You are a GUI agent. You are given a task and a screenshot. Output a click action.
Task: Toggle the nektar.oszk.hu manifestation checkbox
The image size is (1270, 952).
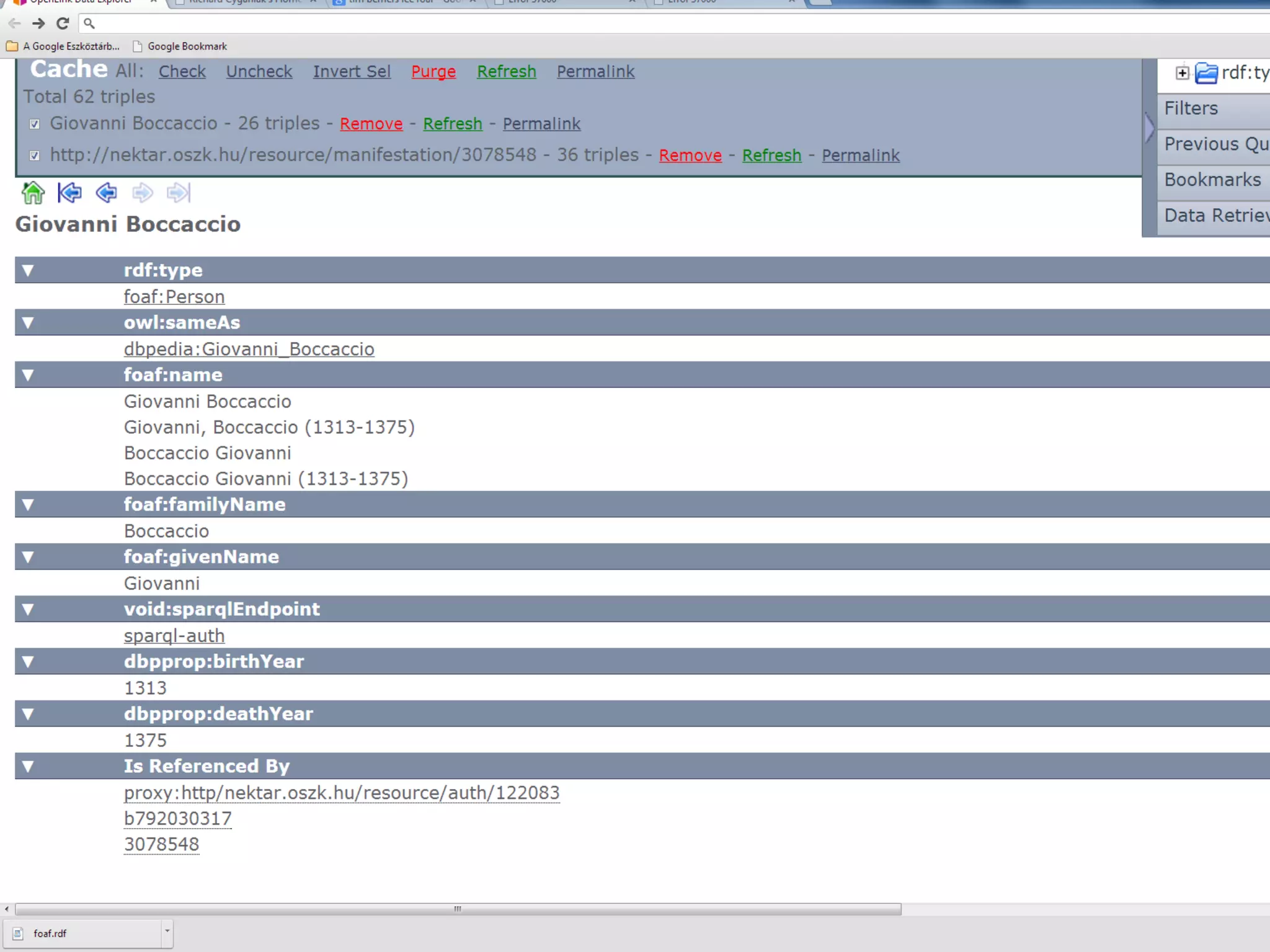click(35, 156)
